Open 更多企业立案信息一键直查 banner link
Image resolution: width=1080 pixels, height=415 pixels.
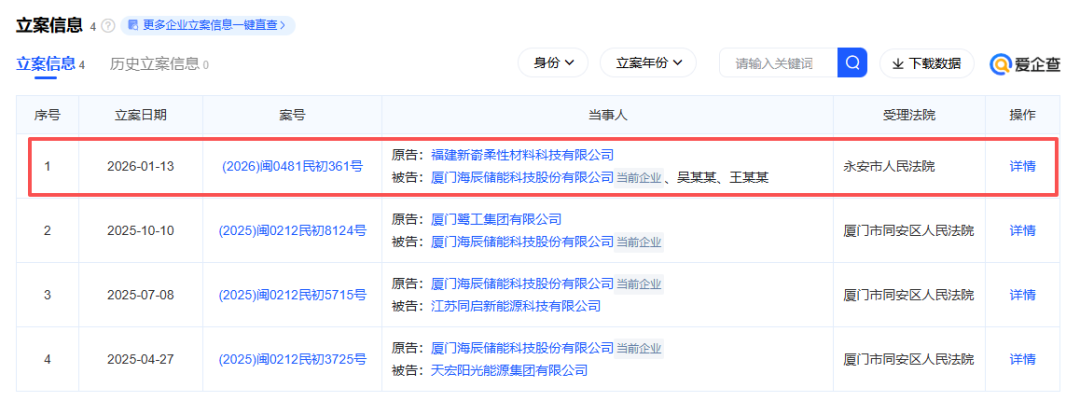pos(208,25)
